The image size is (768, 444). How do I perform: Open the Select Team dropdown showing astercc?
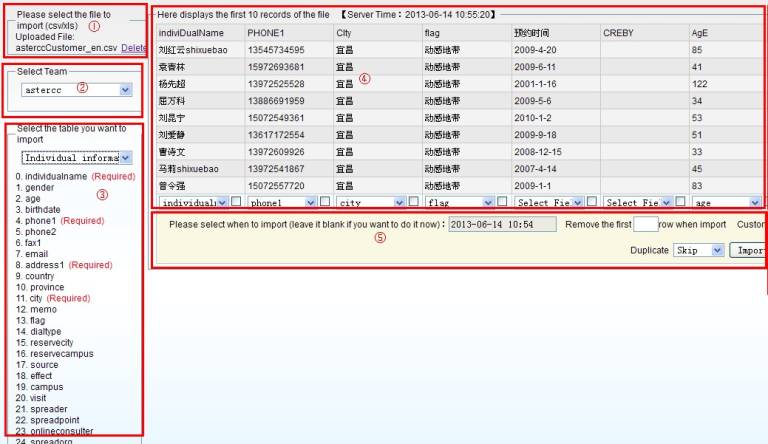pos(76,90)
